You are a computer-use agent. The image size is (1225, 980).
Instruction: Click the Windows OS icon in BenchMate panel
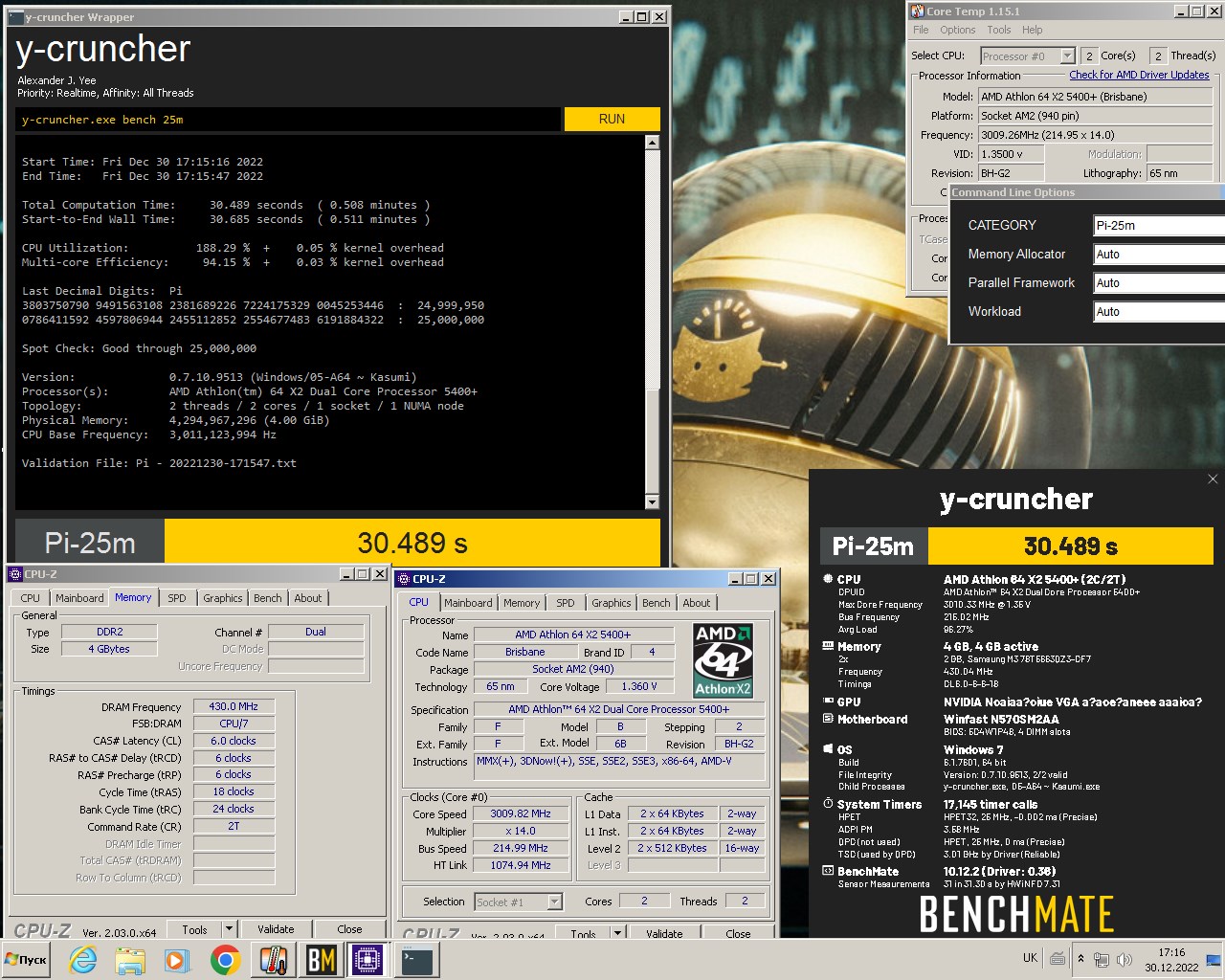point(828,749)
